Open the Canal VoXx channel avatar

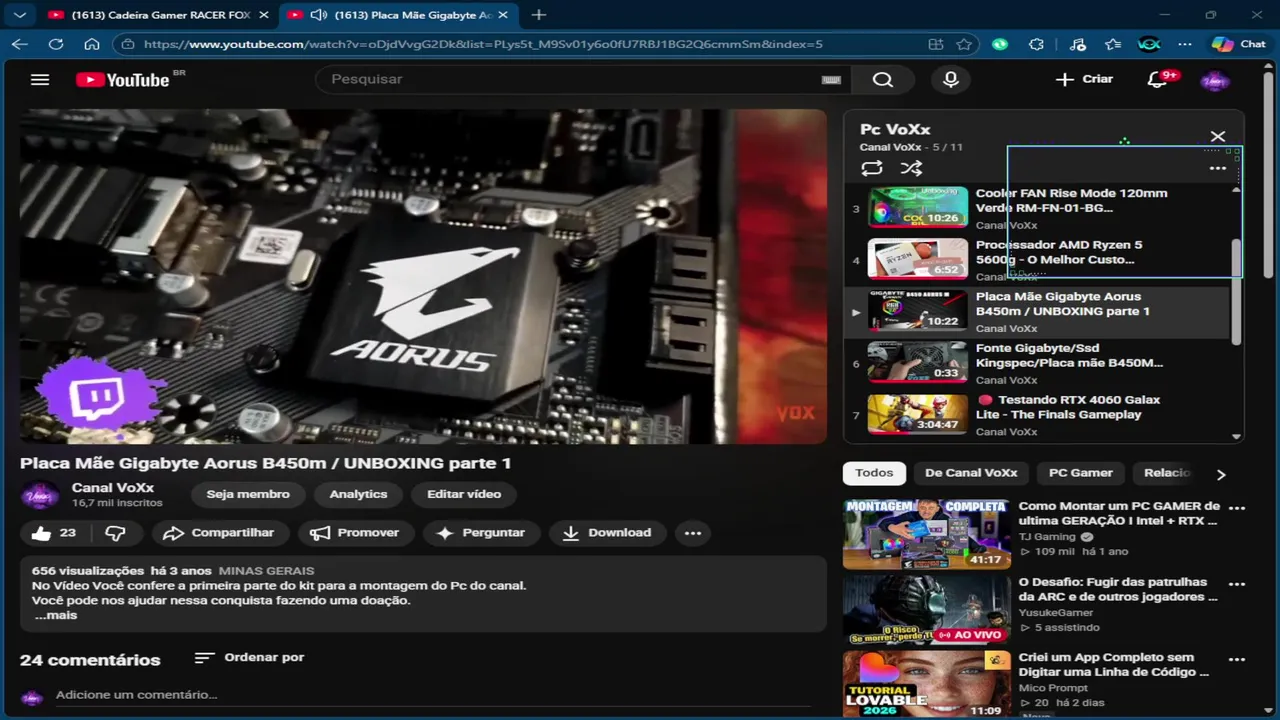tap(40, 495)
